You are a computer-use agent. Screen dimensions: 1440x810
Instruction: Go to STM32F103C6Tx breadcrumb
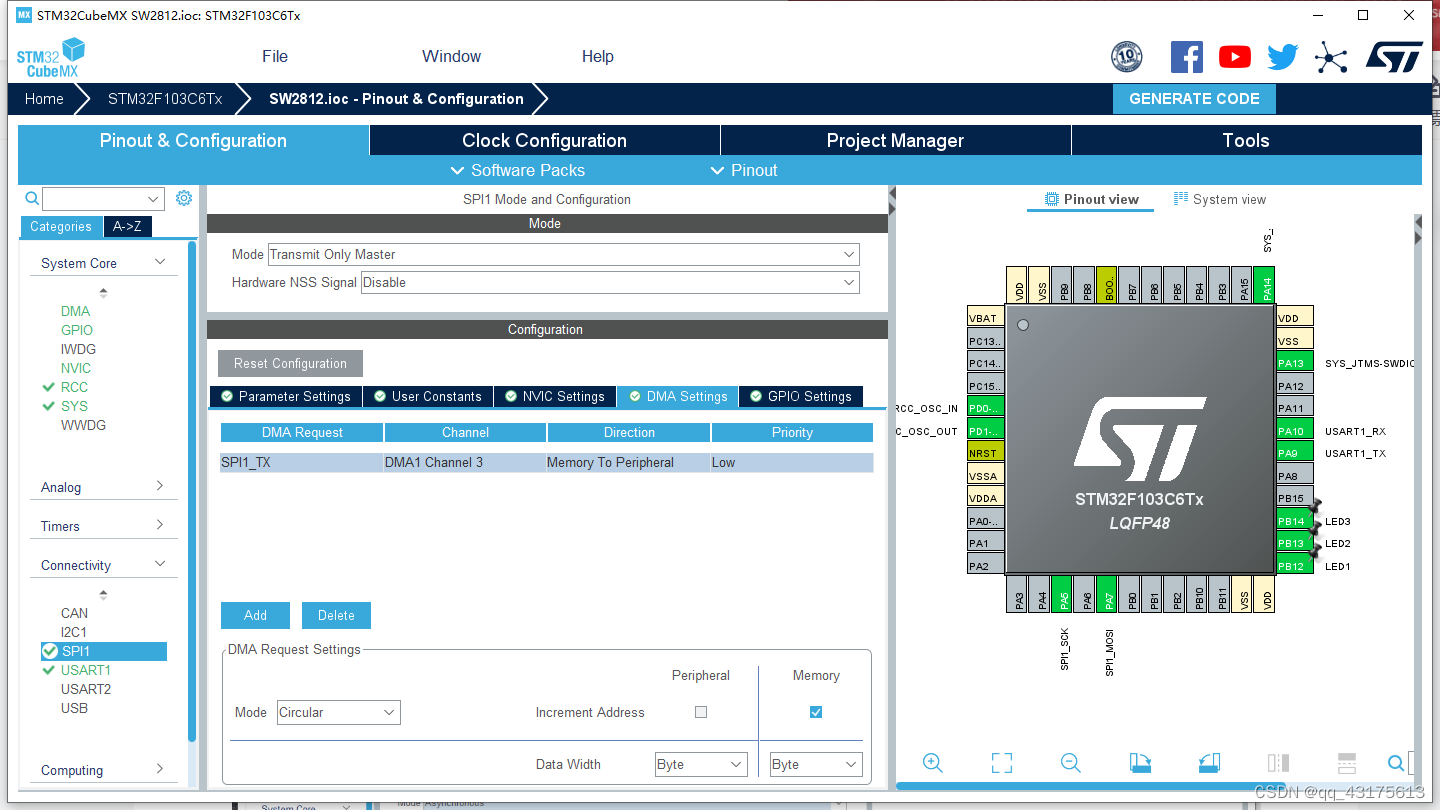pos(165,99)
